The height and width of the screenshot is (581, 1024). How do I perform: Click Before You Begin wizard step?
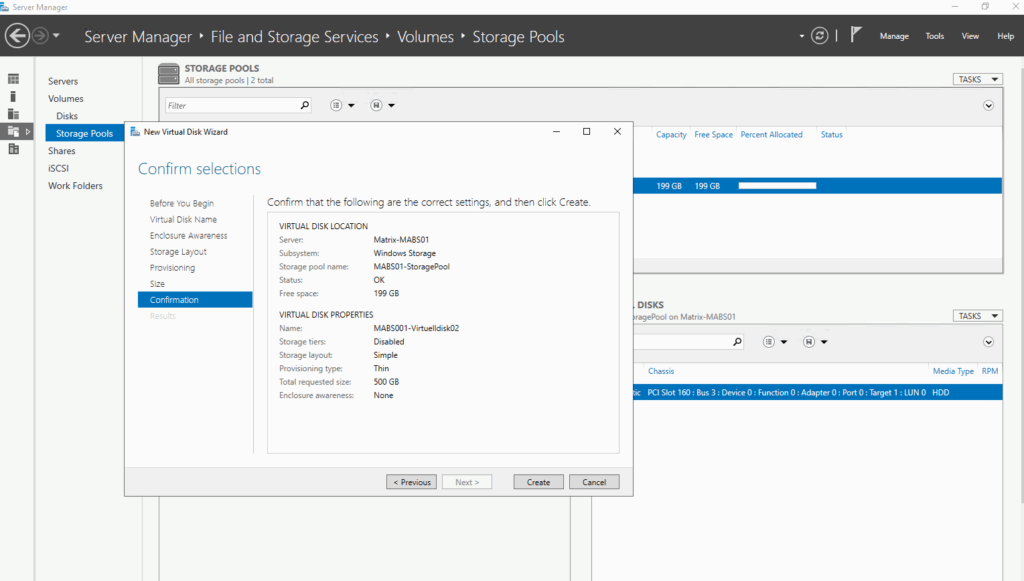pos(182,204)
